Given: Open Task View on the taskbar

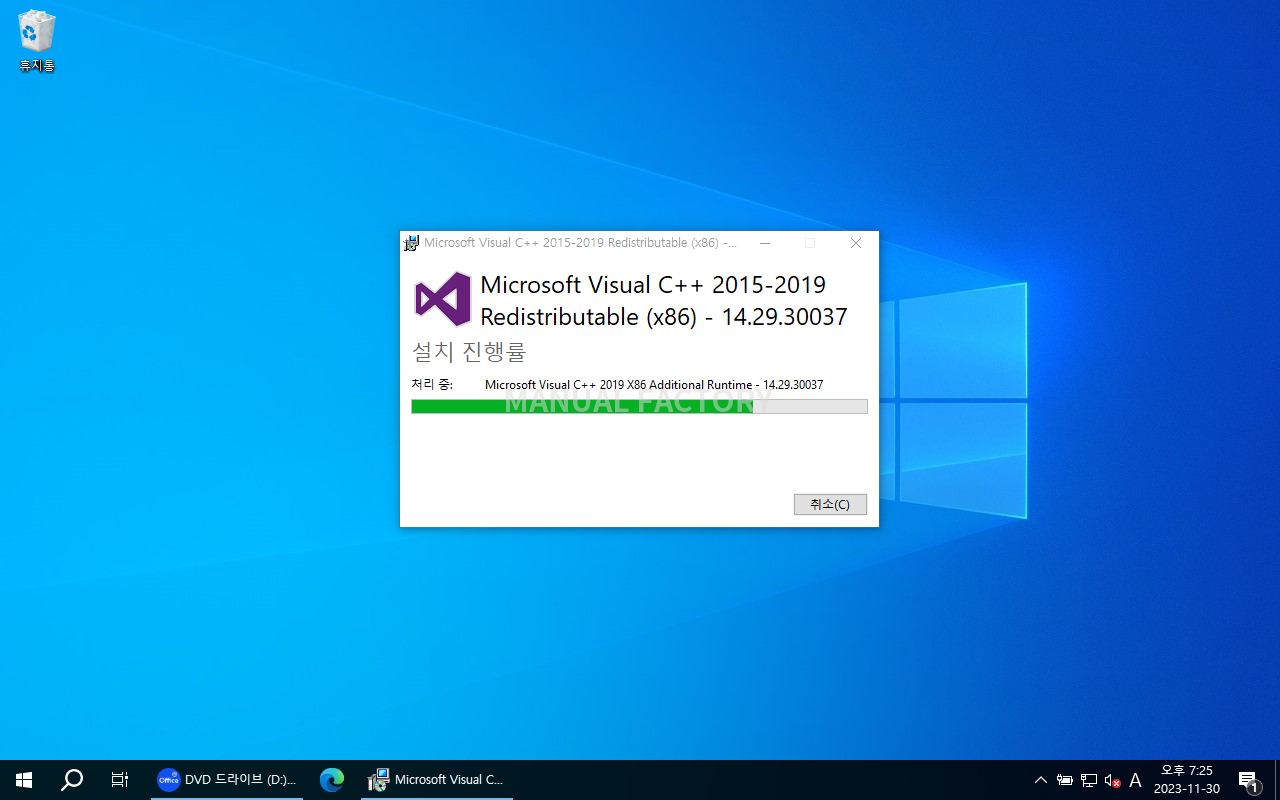Looking at the screenshot, I should [120, 780].
